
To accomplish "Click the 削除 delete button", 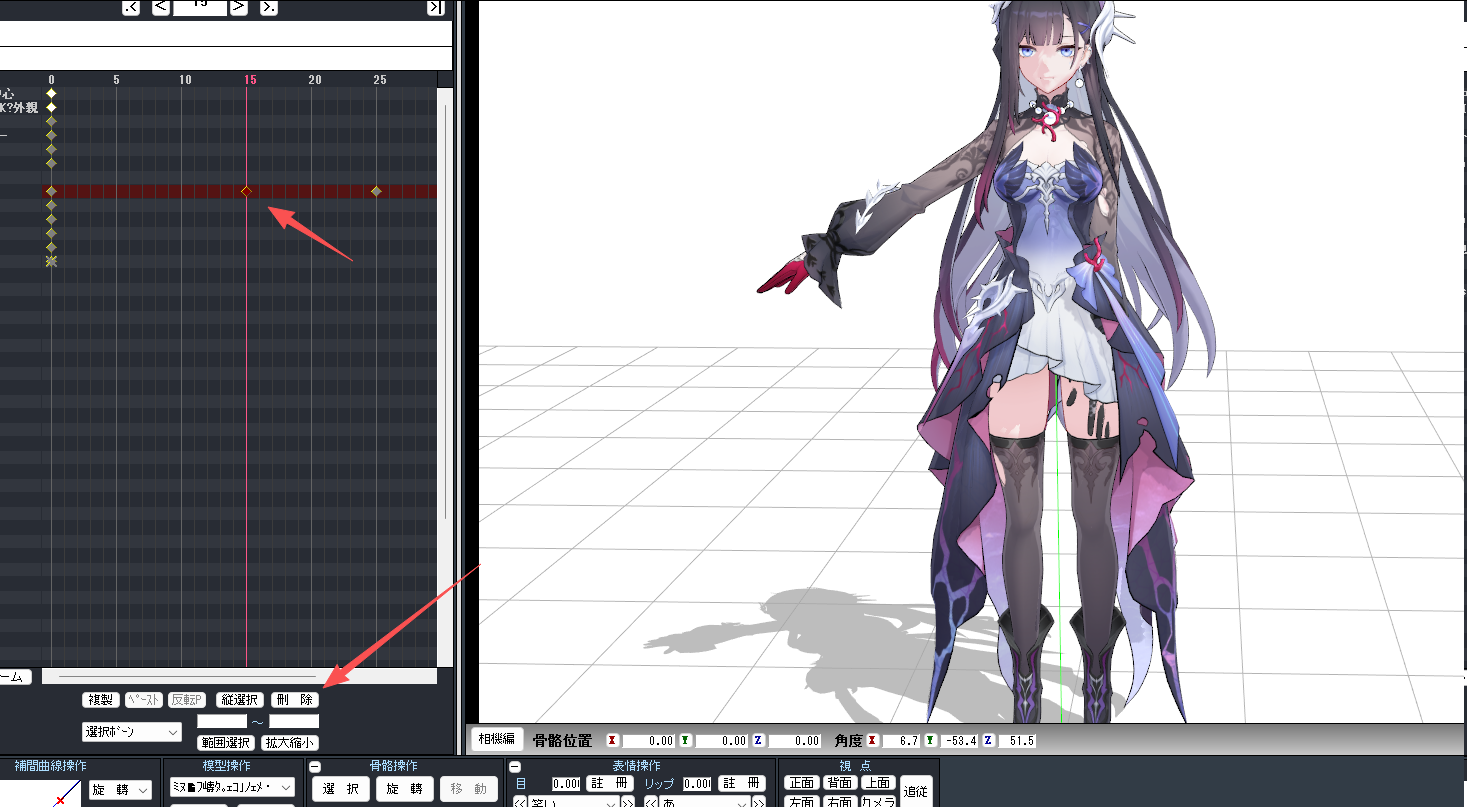I will click(295, 700).
